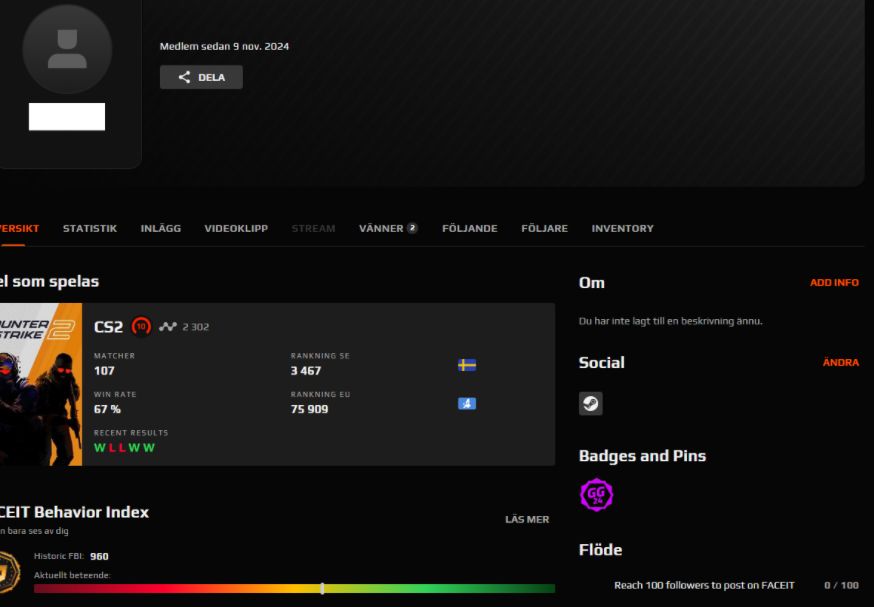Click the ELO graph icon next to 2 302
This screenshot has height=607, width=874.
click(168, 327)
